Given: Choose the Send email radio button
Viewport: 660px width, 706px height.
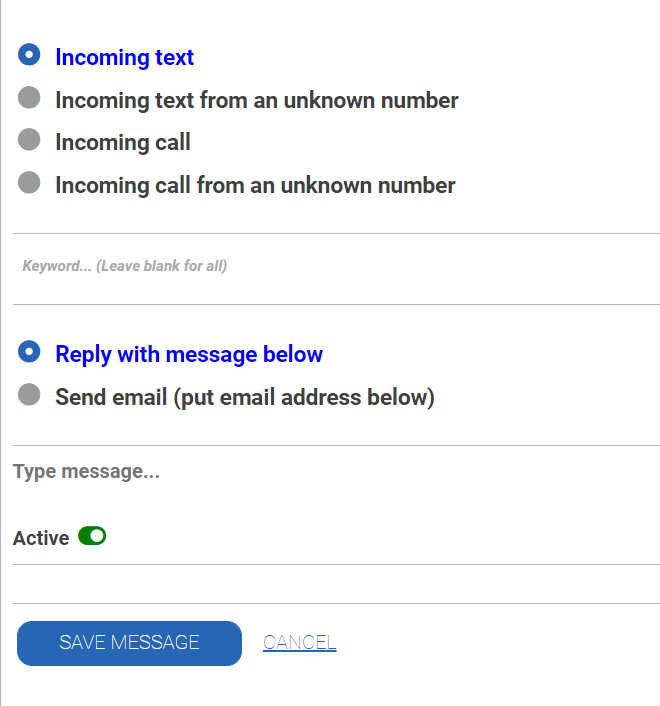Looking at the screenshot, I should point(29,395).
